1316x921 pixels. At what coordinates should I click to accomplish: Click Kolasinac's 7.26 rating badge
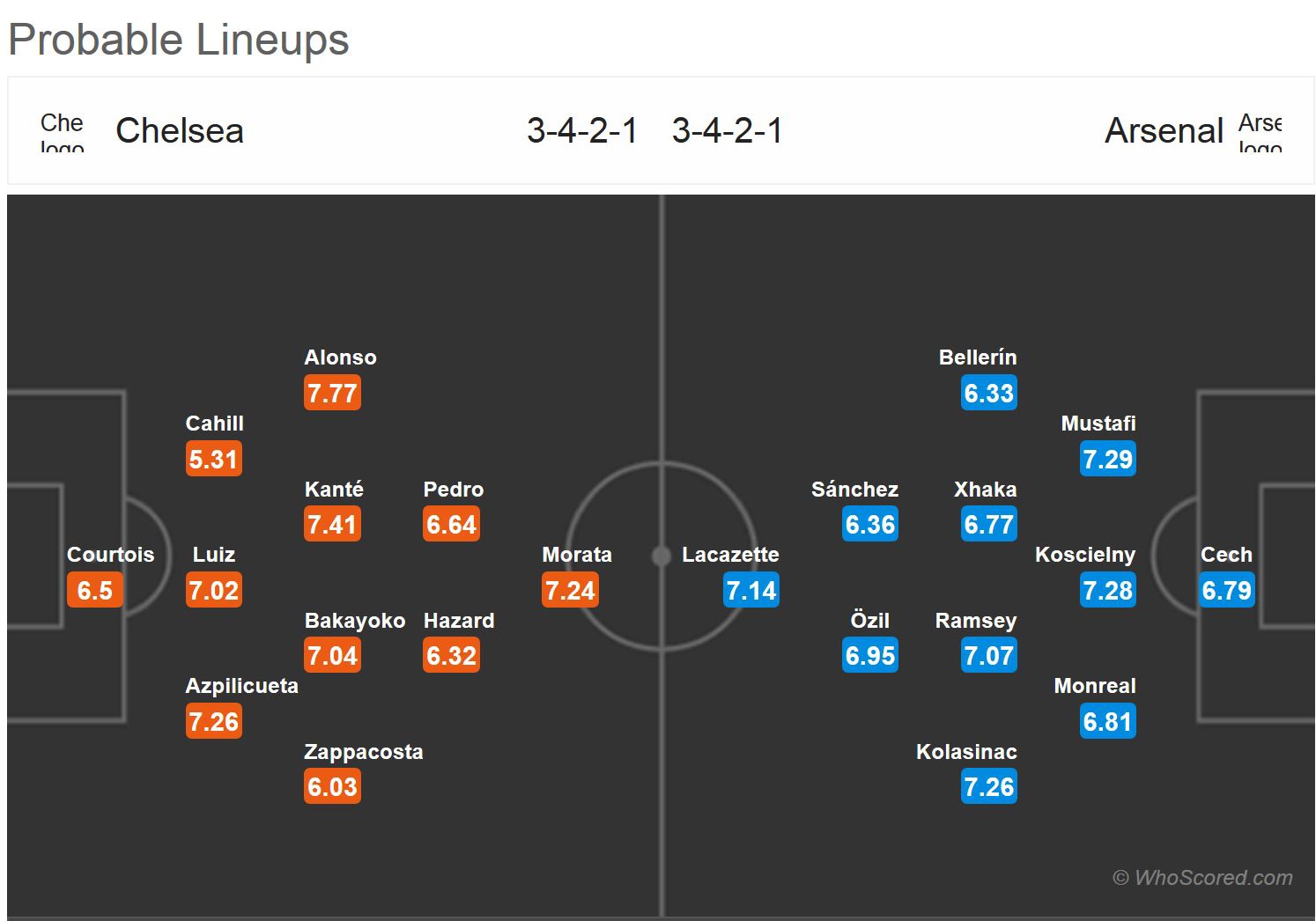tap(988, 786)
